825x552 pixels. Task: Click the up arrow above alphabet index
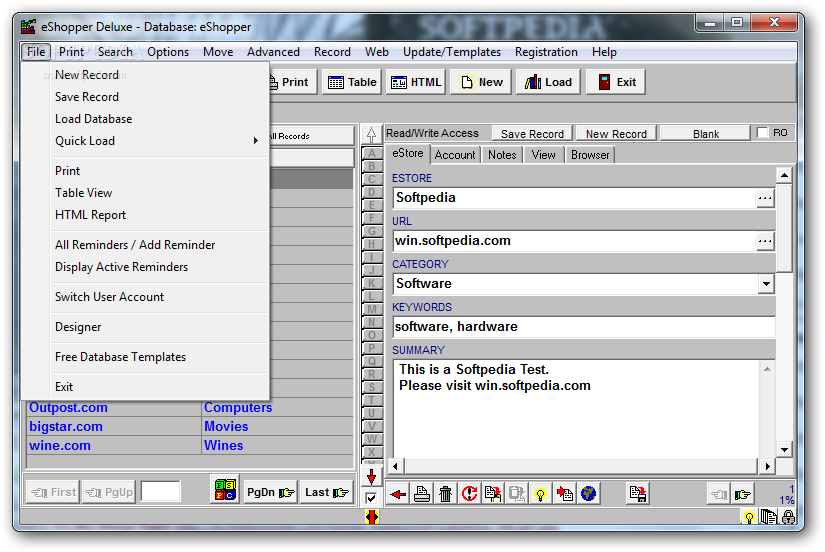[371, 135]
